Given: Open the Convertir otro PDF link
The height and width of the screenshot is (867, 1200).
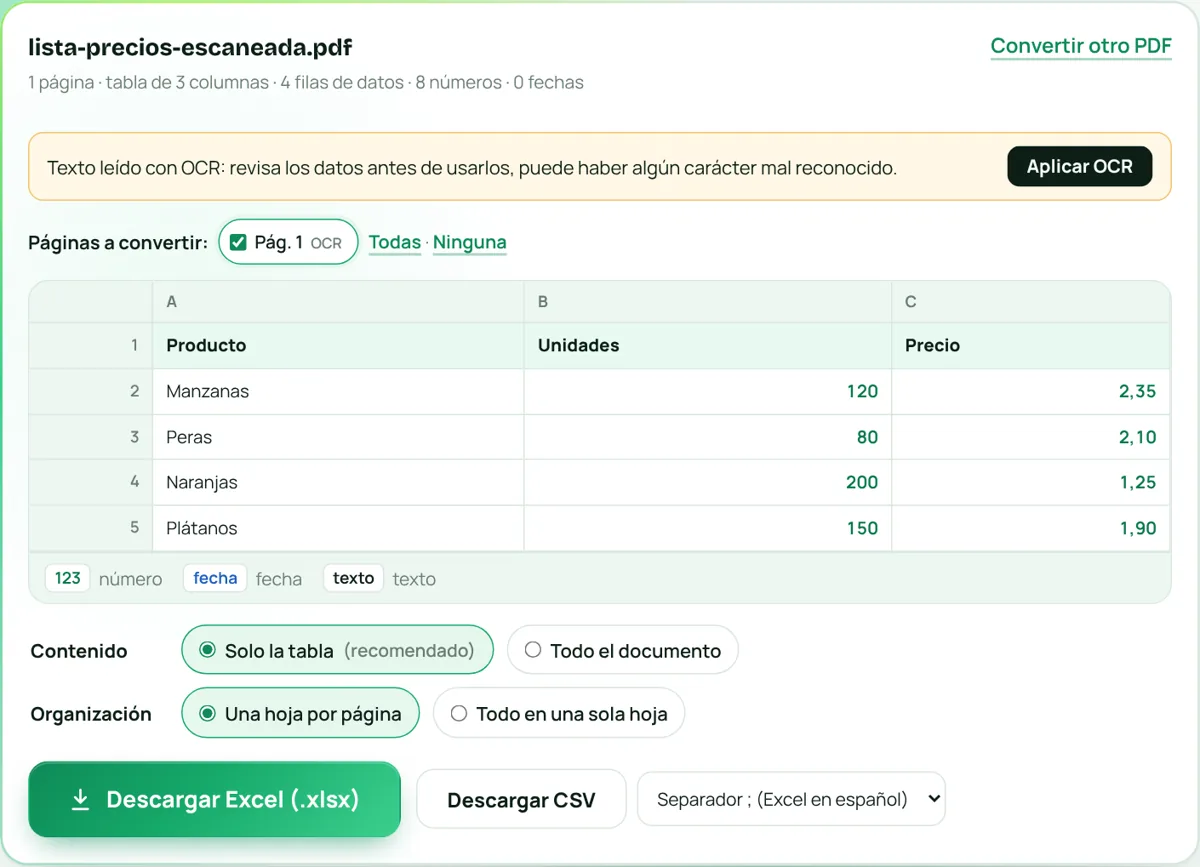Looking at the screenshot, I should [1080, 46].
